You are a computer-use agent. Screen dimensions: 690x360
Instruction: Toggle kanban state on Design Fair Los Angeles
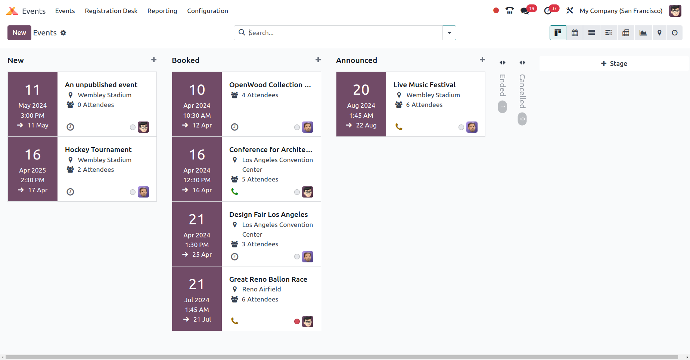tap(297, 257)
